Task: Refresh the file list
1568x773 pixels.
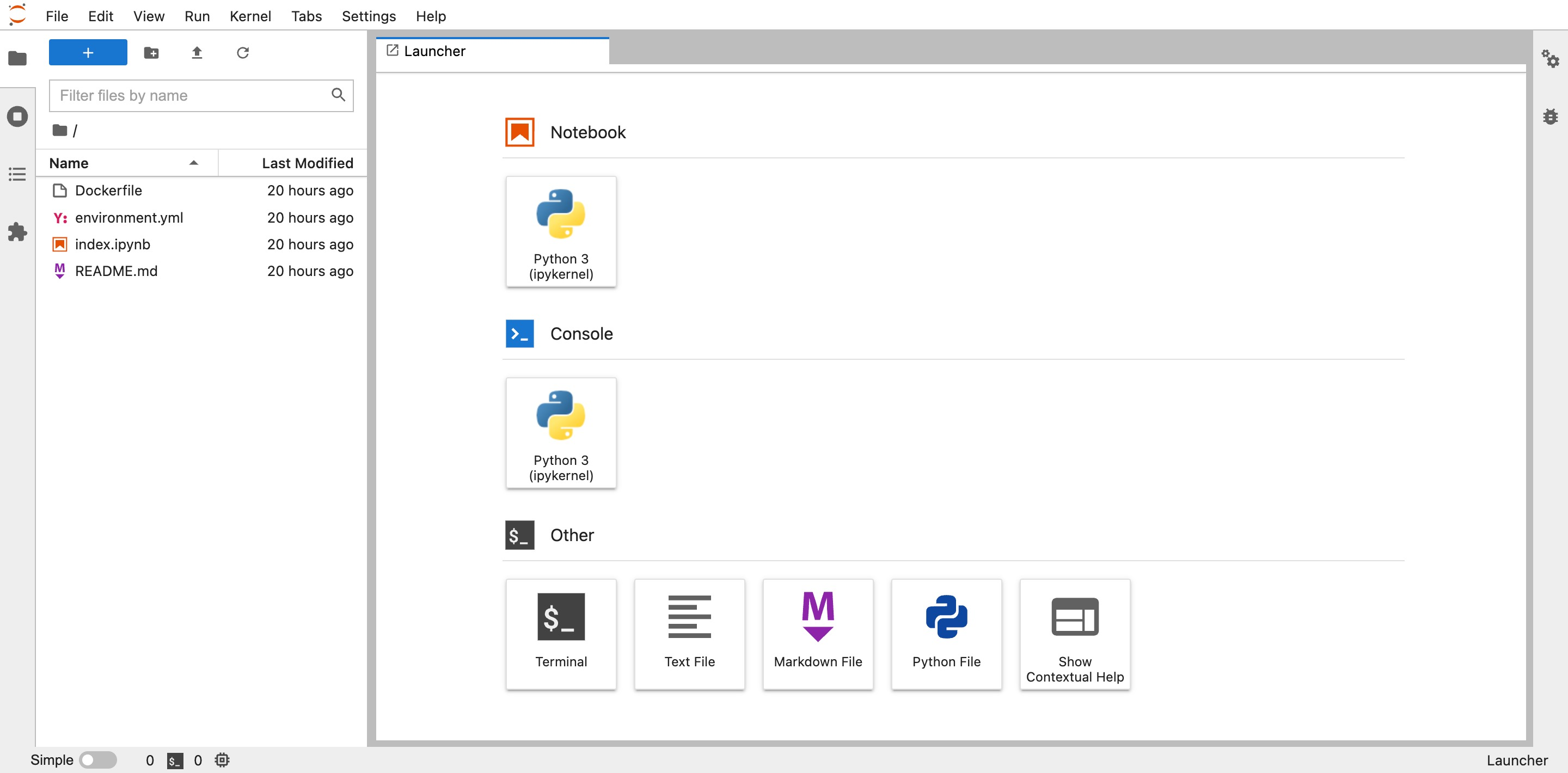Action: point(243,52)
